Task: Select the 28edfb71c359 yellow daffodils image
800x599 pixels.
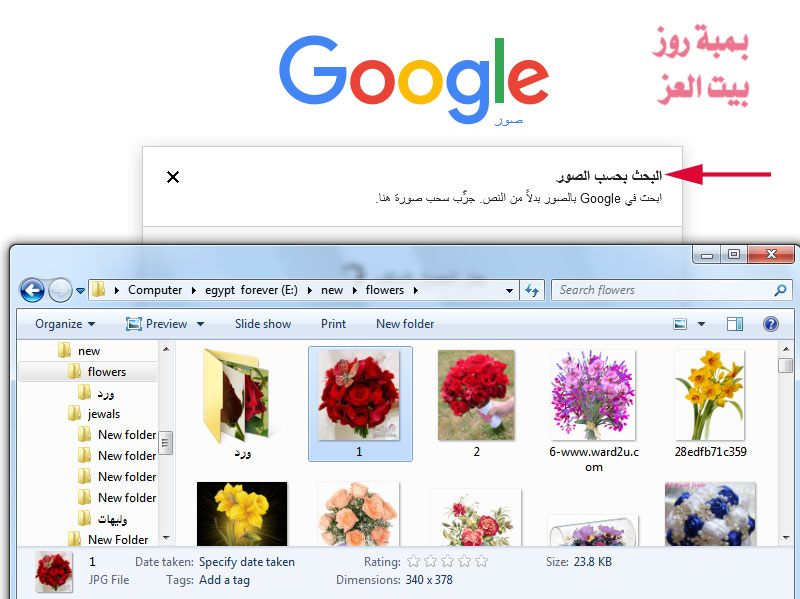Action: tap(710, 404)
